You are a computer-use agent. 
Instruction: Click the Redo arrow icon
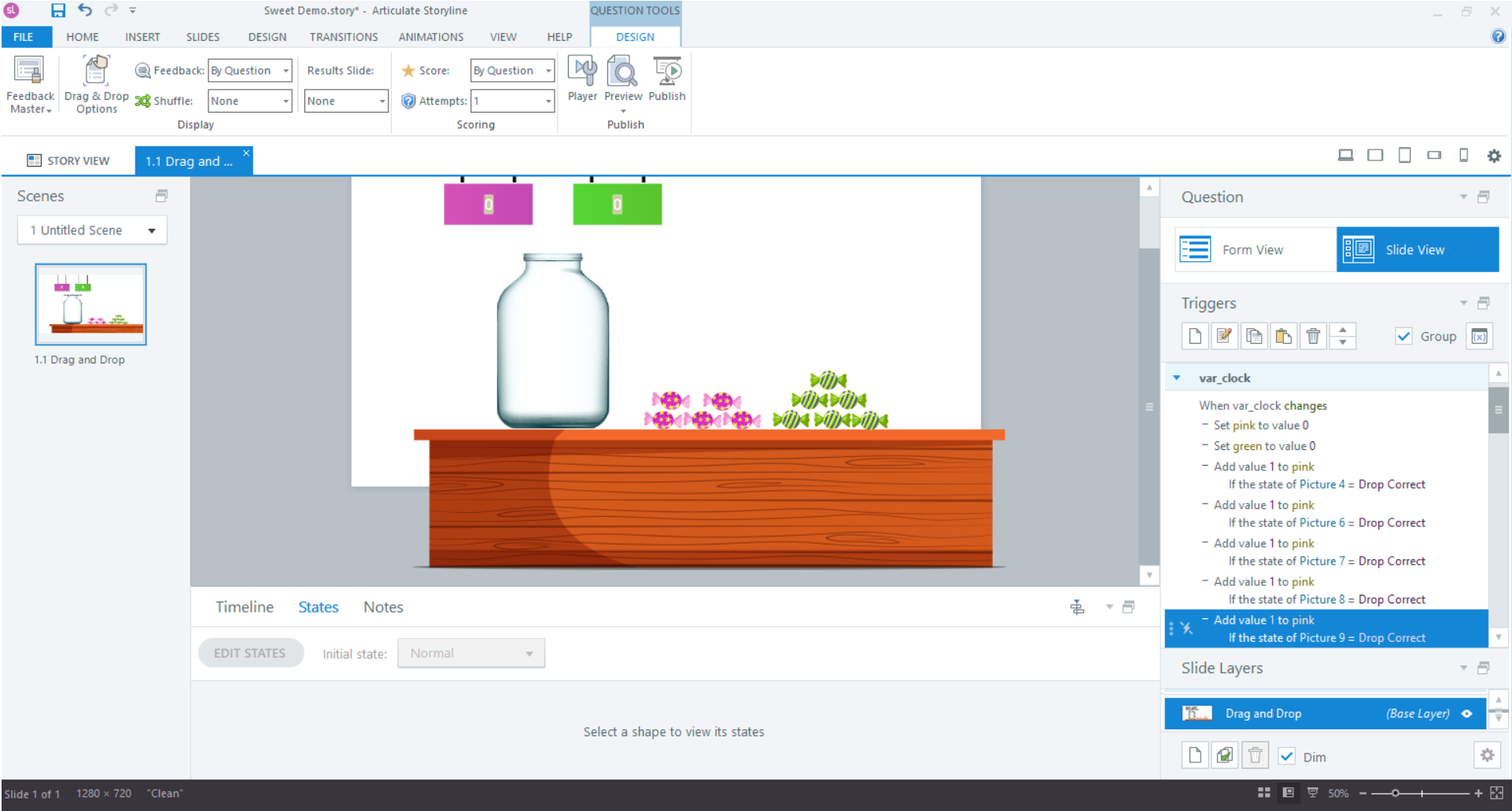coord(111,10)
